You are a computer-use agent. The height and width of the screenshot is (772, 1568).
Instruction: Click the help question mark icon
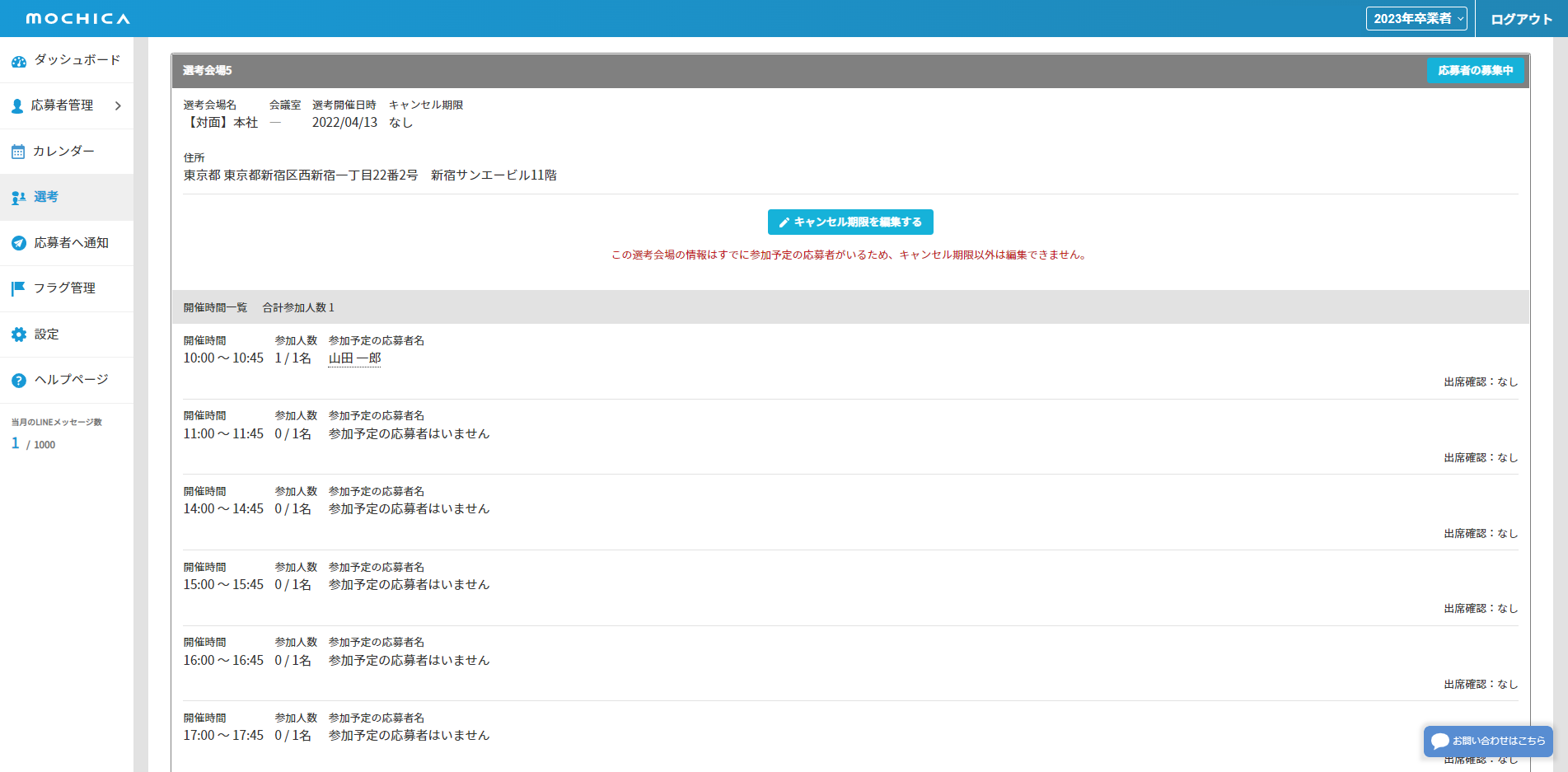18,380
